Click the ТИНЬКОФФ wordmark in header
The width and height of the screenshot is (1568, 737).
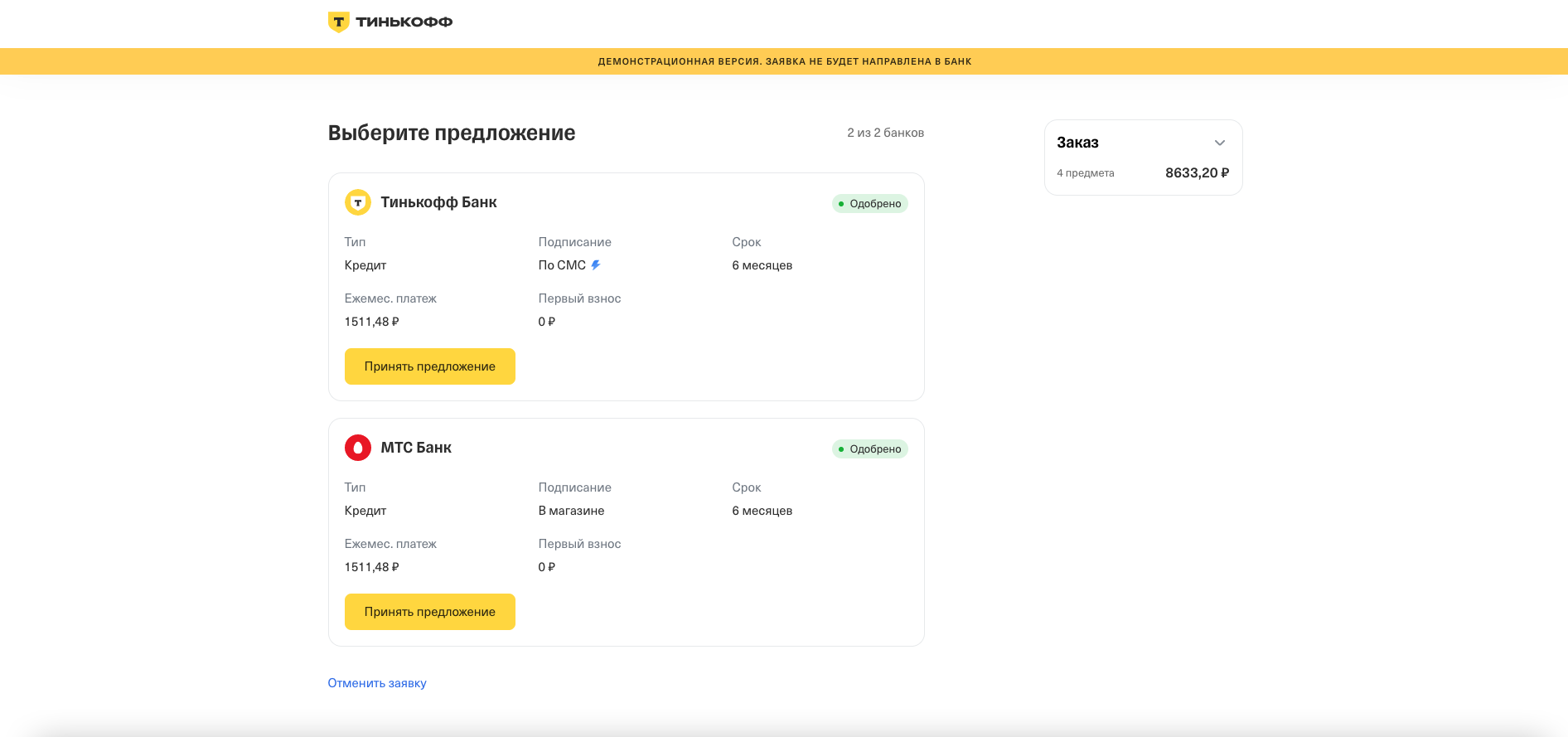(404, 22)
